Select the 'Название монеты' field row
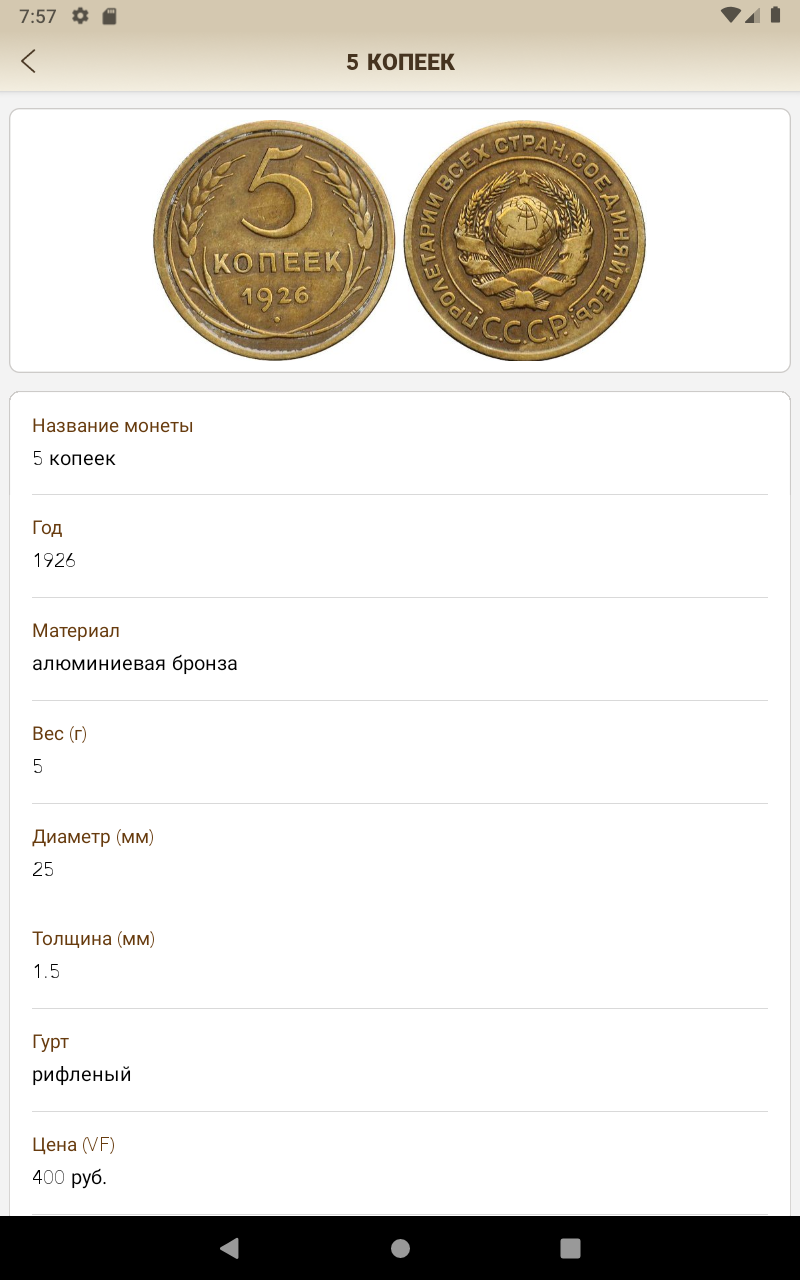 point(400,442)
